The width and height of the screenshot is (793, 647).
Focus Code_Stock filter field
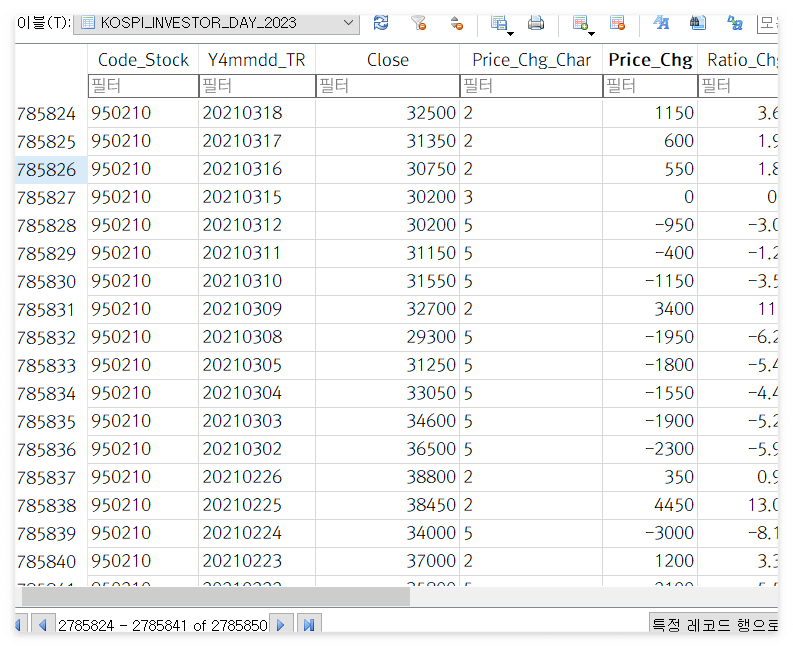point(143,86)
